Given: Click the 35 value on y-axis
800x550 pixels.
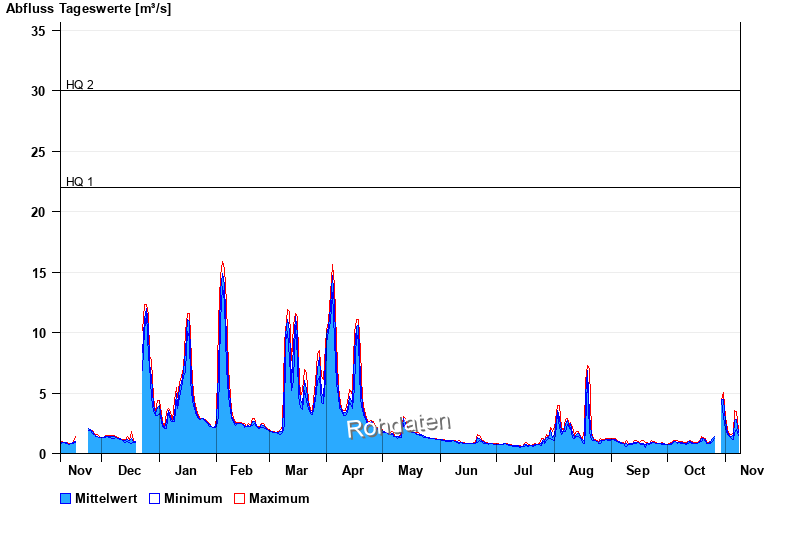Looking at the screenshot, I should point(38,31).
